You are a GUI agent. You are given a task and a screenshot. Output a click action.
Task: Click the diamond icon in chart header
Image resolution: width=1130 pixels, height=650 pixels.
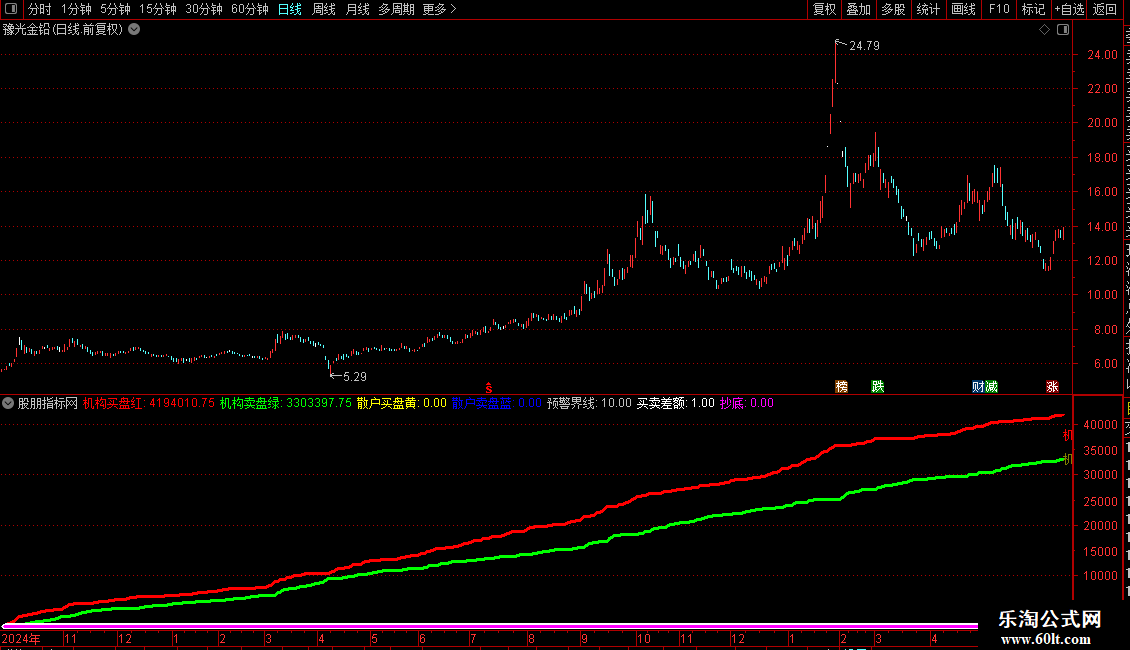tap(1044, 30)
